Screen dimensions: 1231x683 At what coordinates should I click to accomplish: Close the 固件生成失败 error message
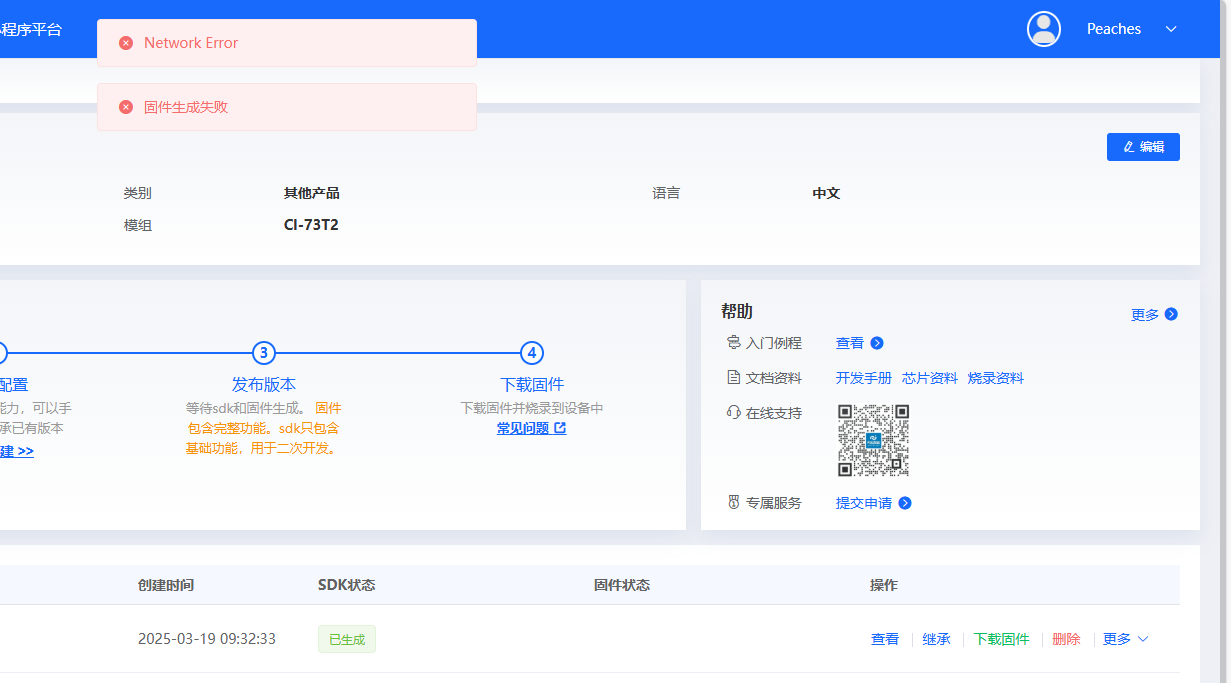pyautogui.click(x=125, y=107)
